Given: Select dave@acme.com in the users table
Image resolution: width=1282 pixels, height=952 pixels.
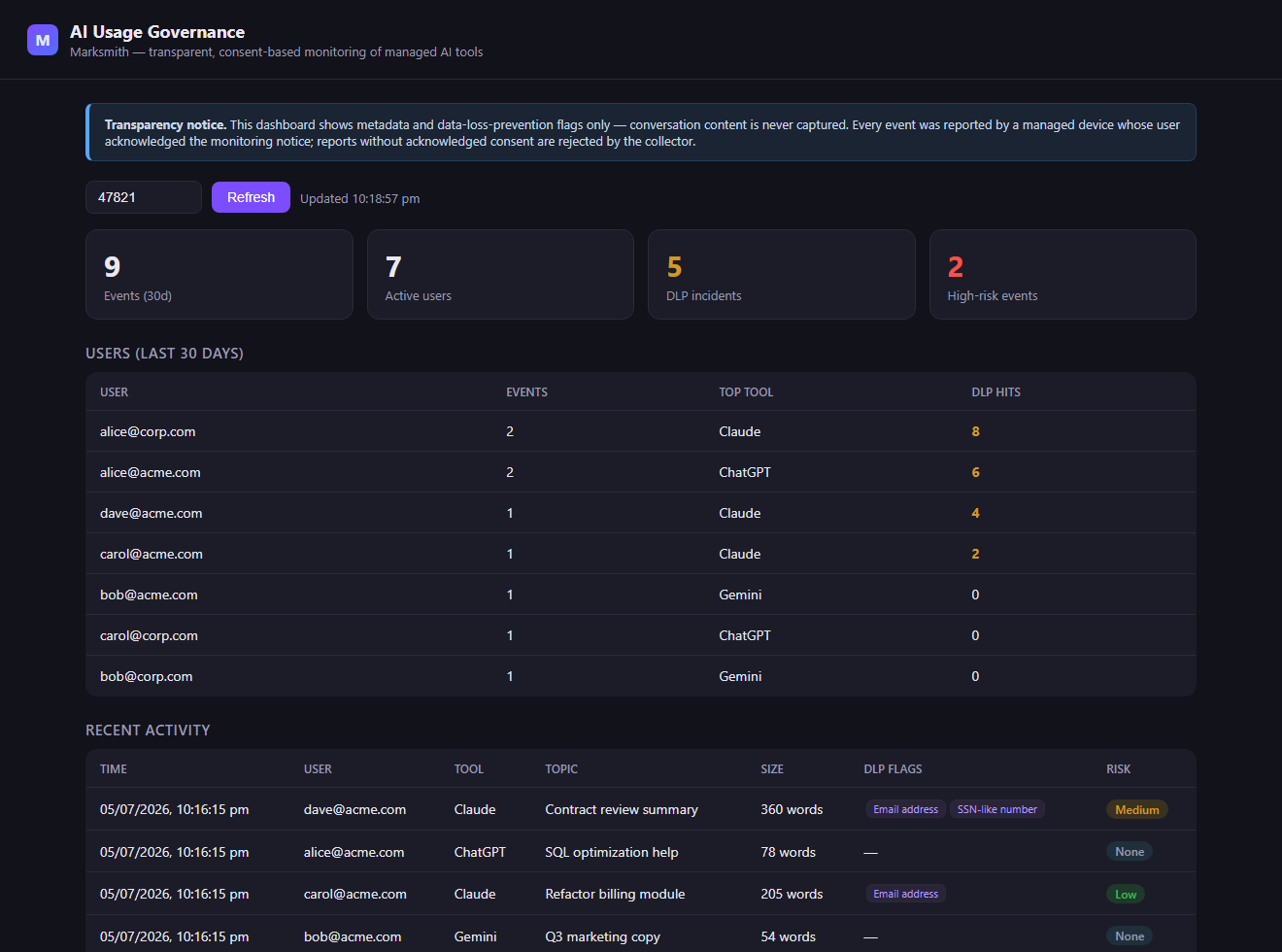Looking at the screenshot, I should point(152,513).
